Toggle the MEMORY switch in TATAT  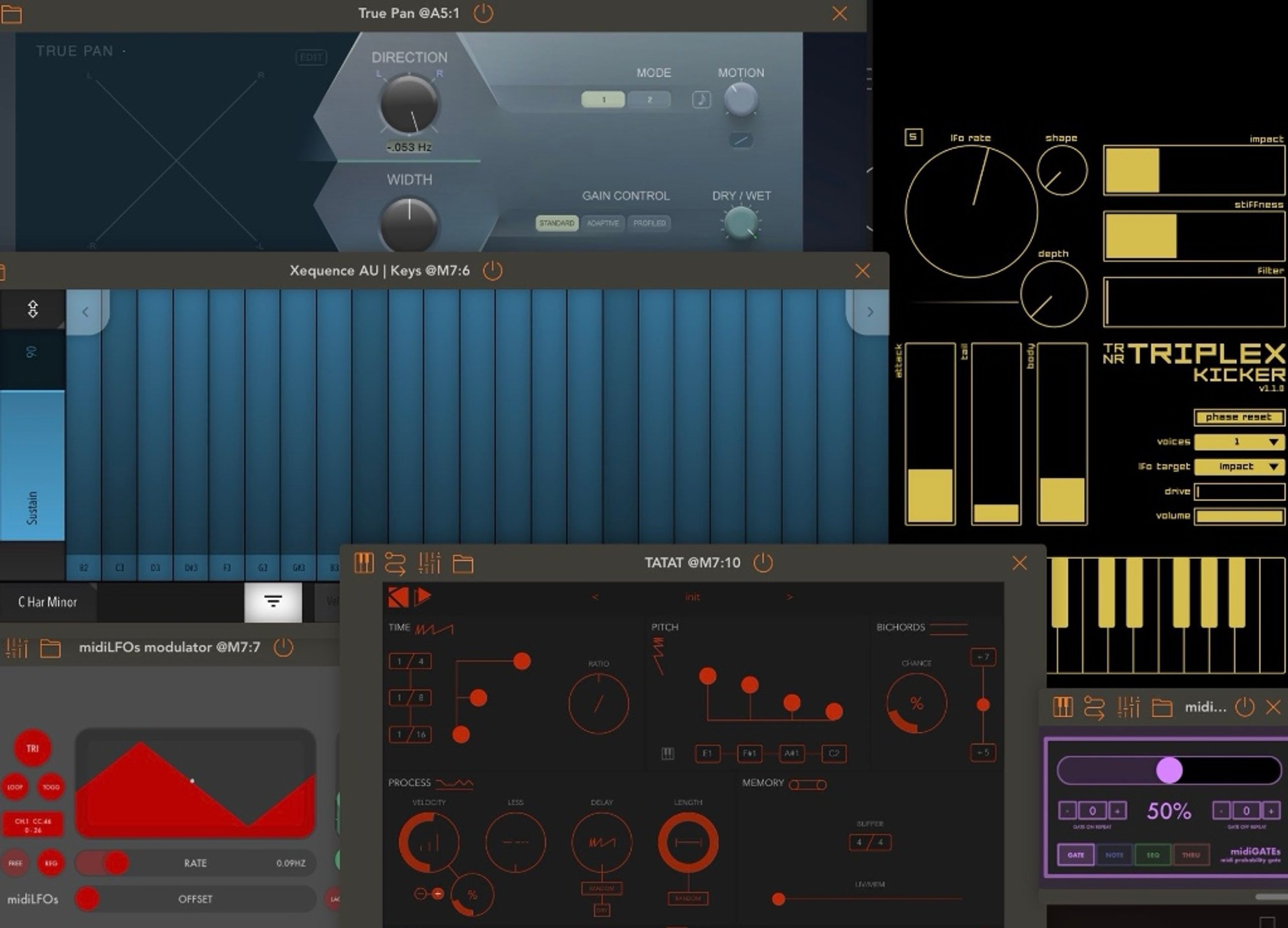point(807,785)
